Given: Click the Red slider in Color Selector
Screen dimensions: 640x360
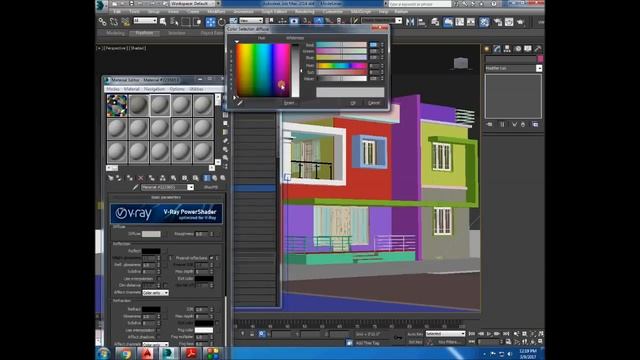Looking at the screenshot, I should point(341,44).
